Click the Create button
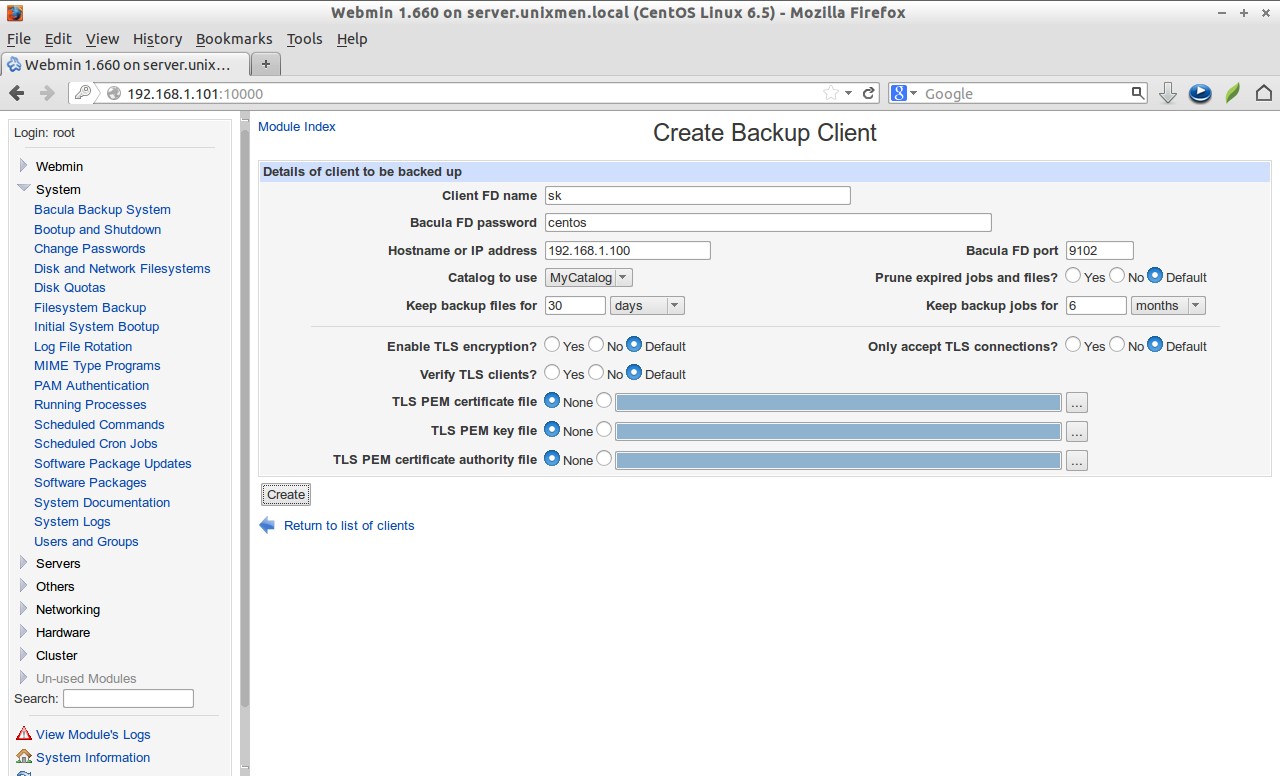 pyautogui.click(x=286, y=495)
